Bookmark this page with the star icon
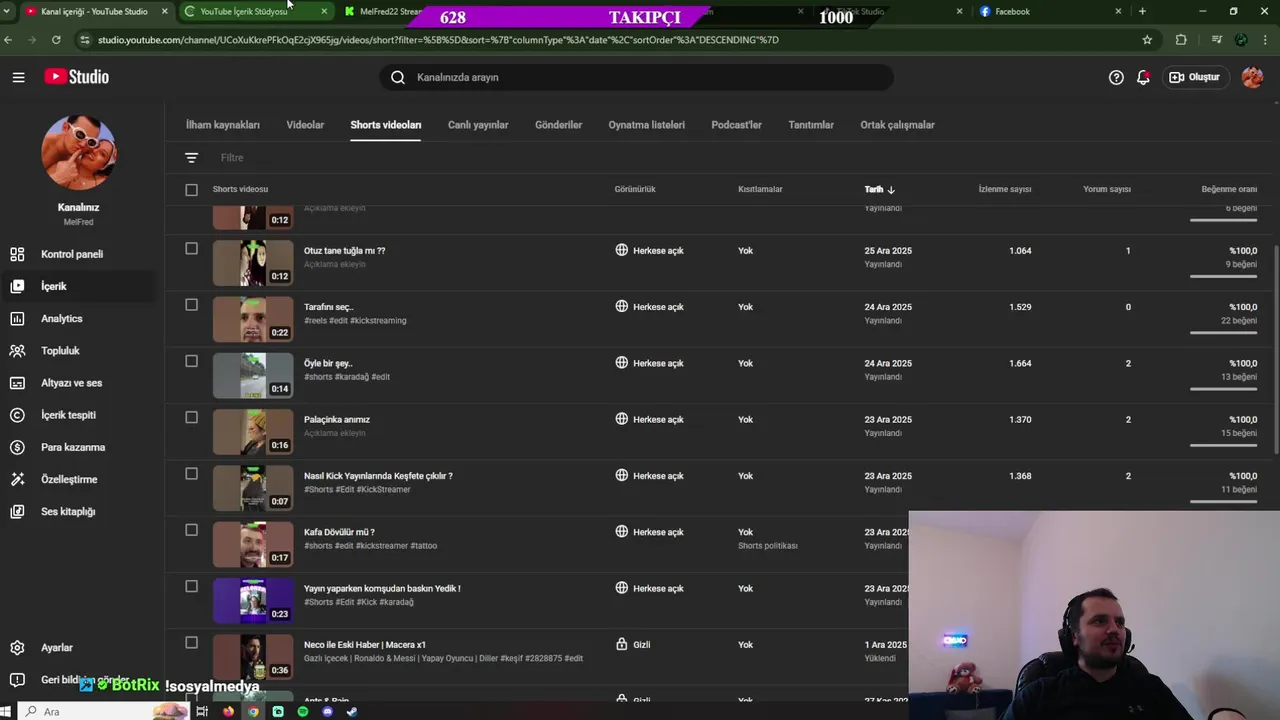This screenshot has width=1280, height=720. 1147,40
